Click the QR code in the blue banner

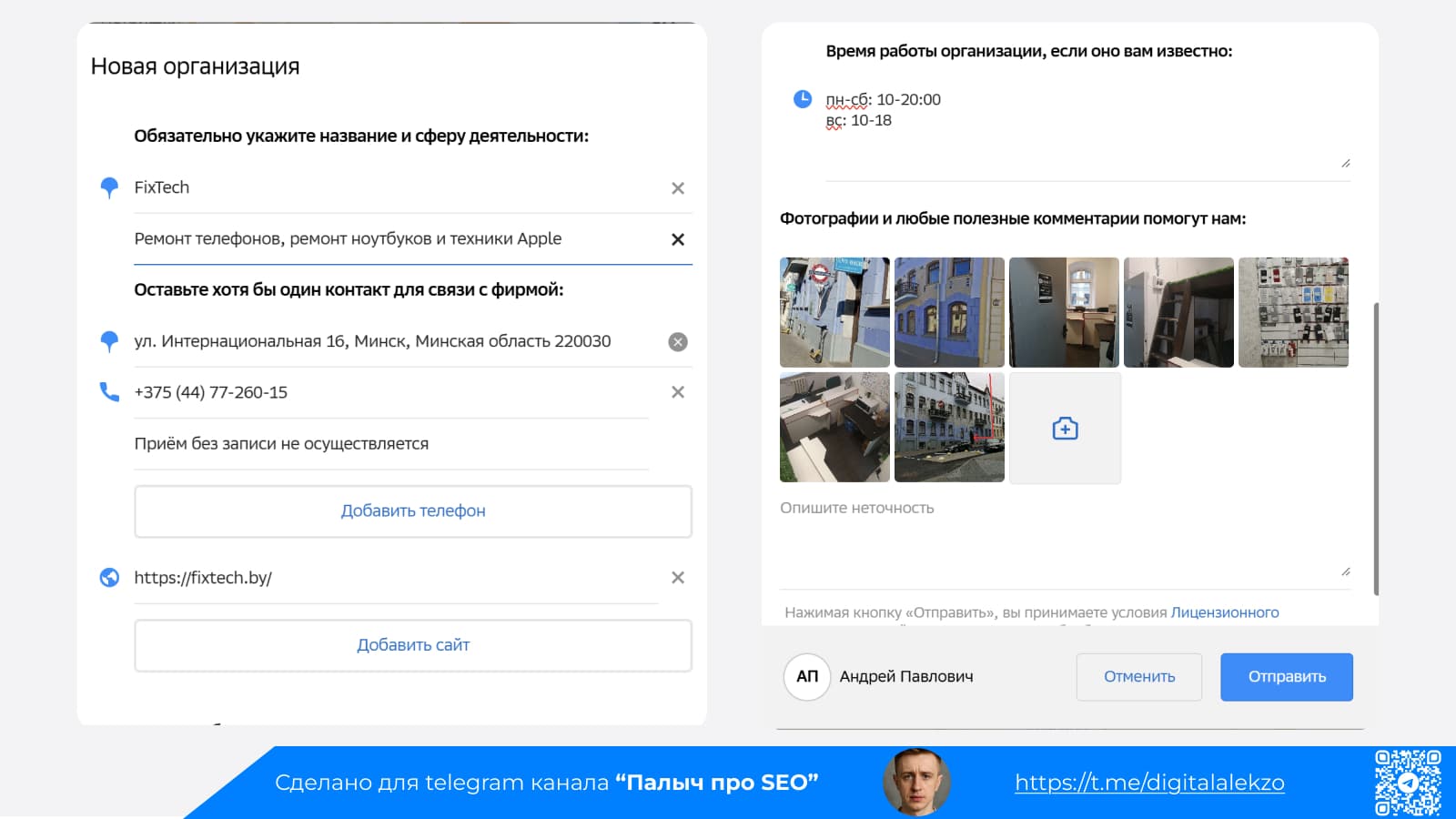pyautogui.click(x=1407, y=782)
